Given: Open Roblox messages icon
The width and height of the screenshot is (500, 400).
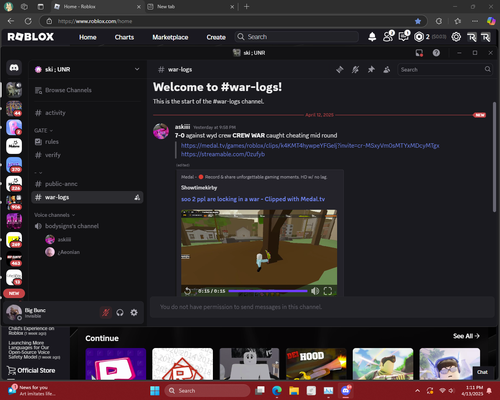Looking at the screenshot, I should pos(404,37).
